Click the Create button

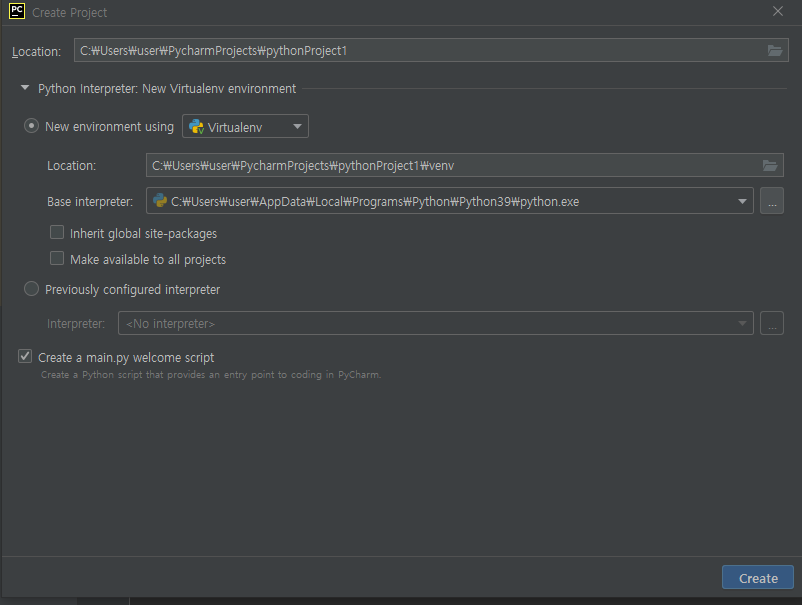click(758, 578)
